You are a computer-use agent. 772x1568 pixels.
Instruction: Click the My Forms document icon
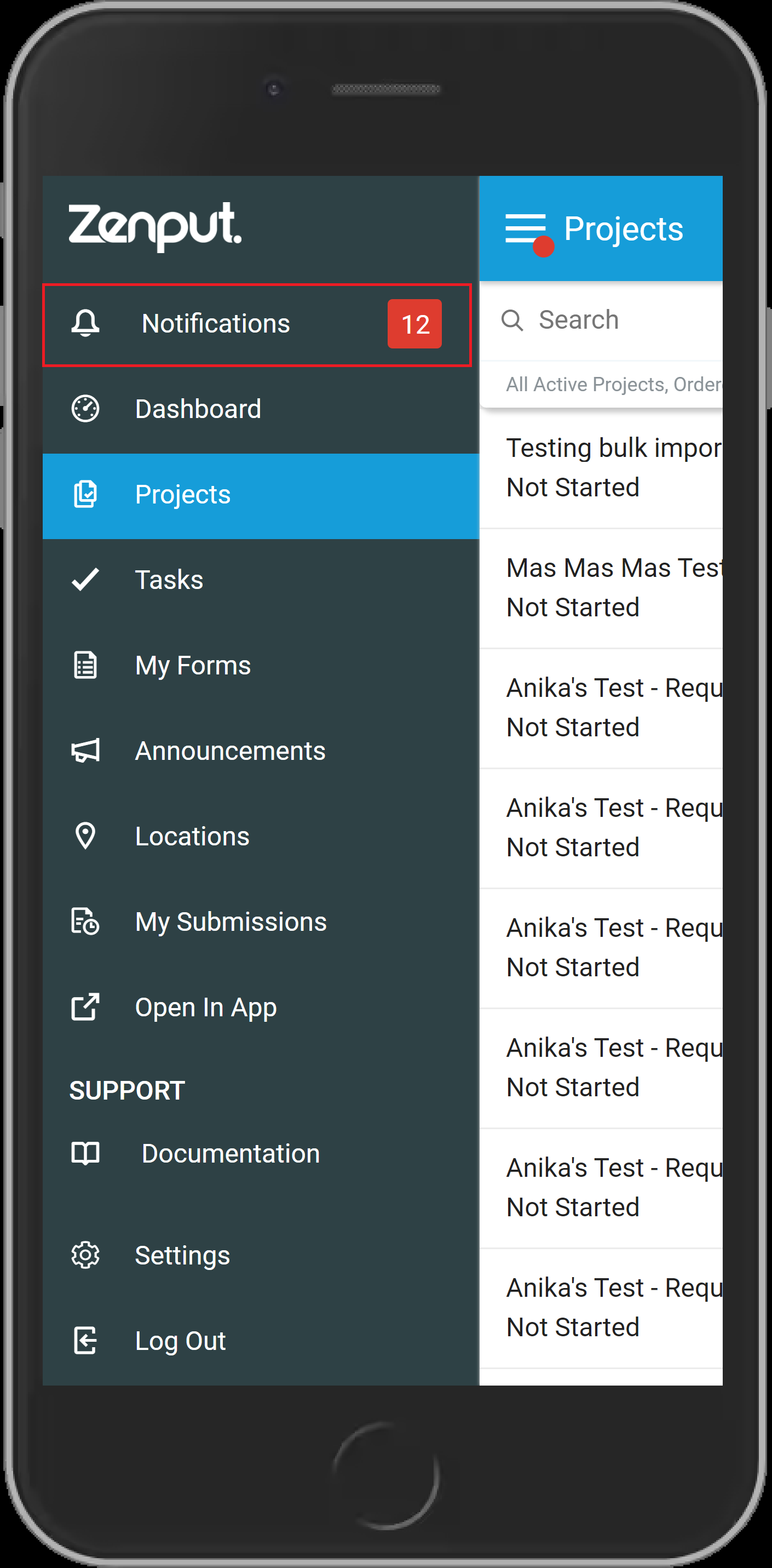[85, 665]
